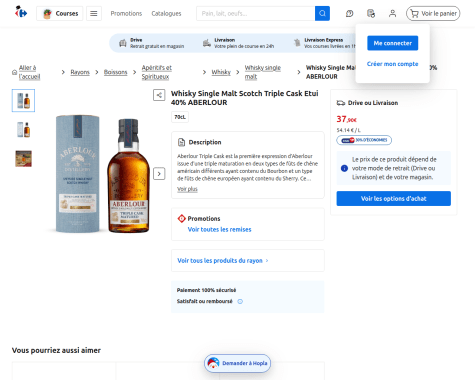Click the blue search magnifier button
The image size is (475, 380).
tap(322, 13)
